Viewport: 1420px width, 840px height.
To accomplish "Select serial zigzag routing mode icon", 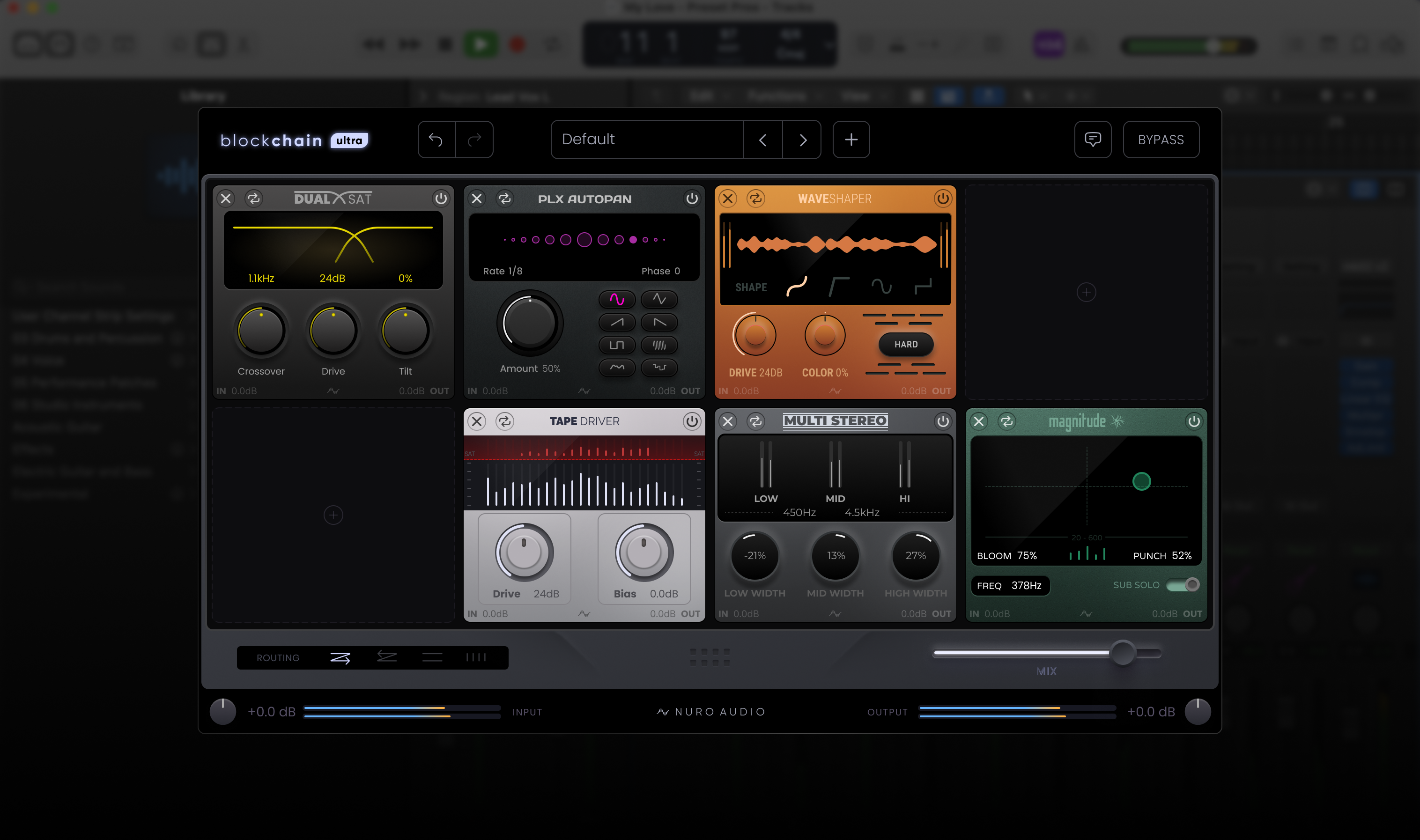I will [x=340, y=658].
